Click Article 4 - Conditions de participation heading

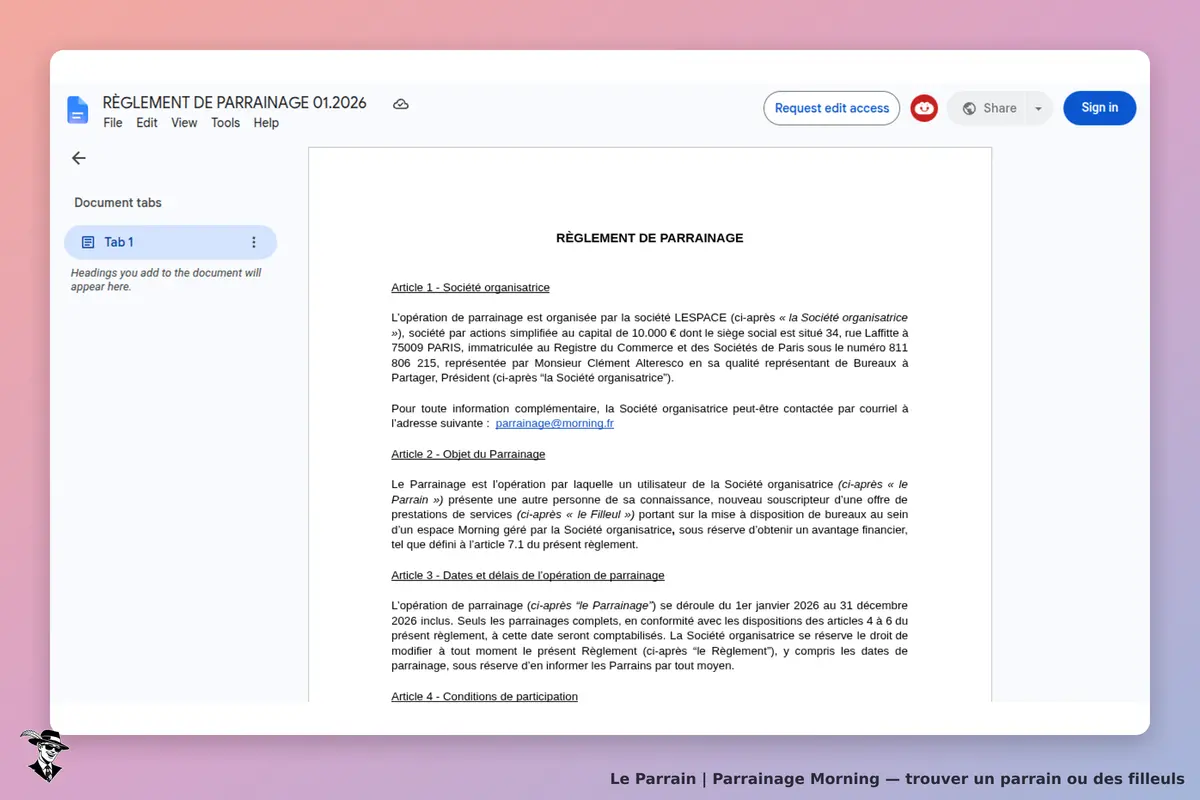(484, 696)
